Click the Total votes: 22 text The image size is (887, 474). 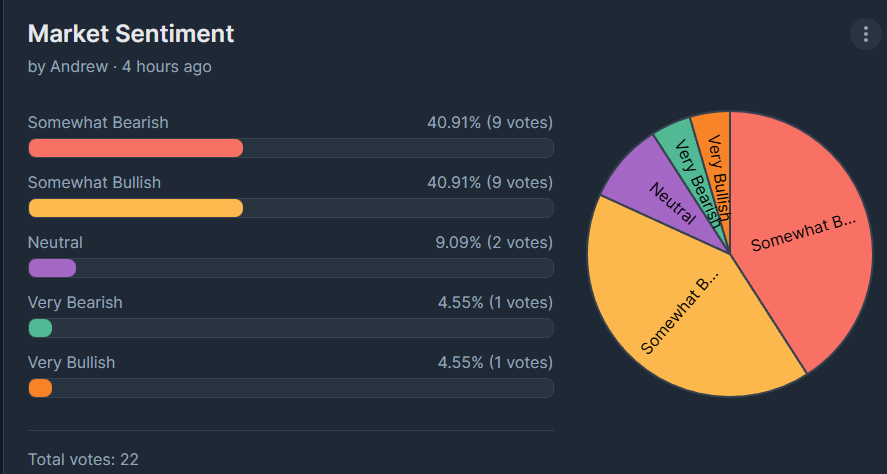(83, 460)
